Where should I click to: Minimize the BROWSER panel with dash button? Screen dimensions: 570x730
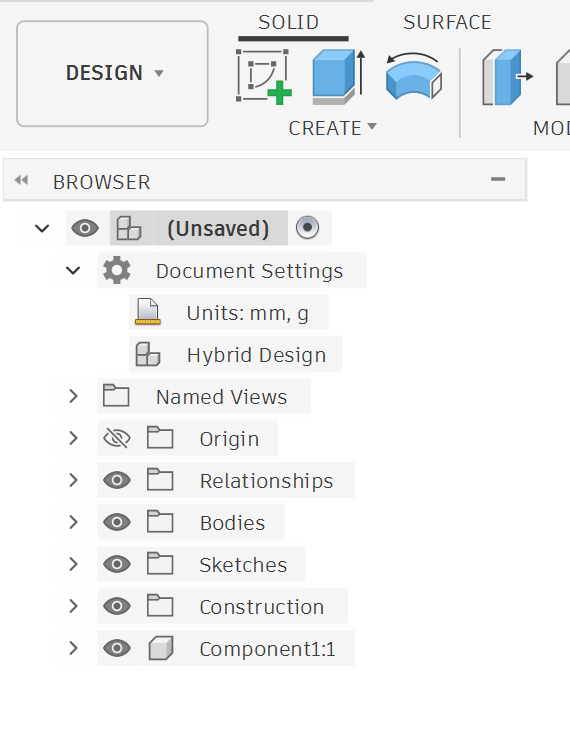pos(498,179)
